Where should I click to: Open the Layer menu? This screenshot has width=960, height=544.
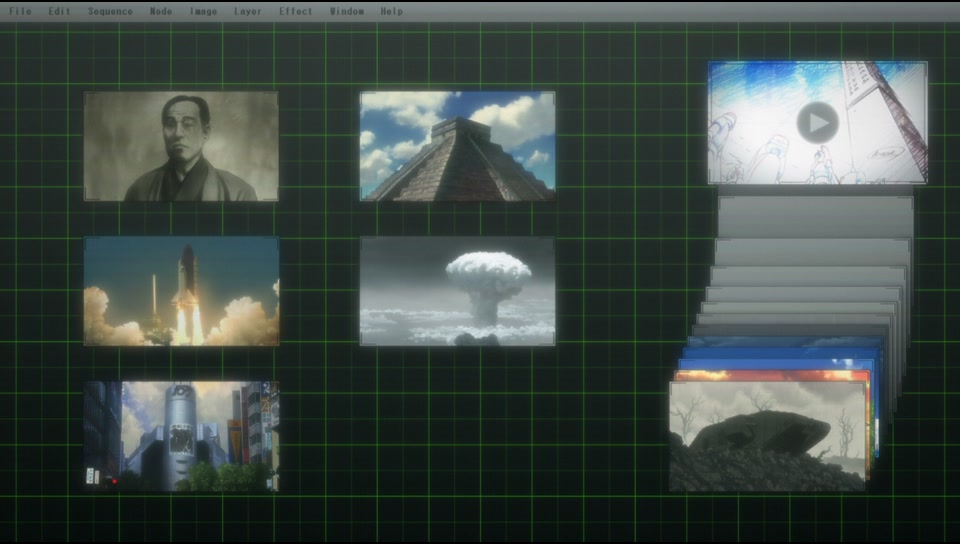[x=248, y=12]
